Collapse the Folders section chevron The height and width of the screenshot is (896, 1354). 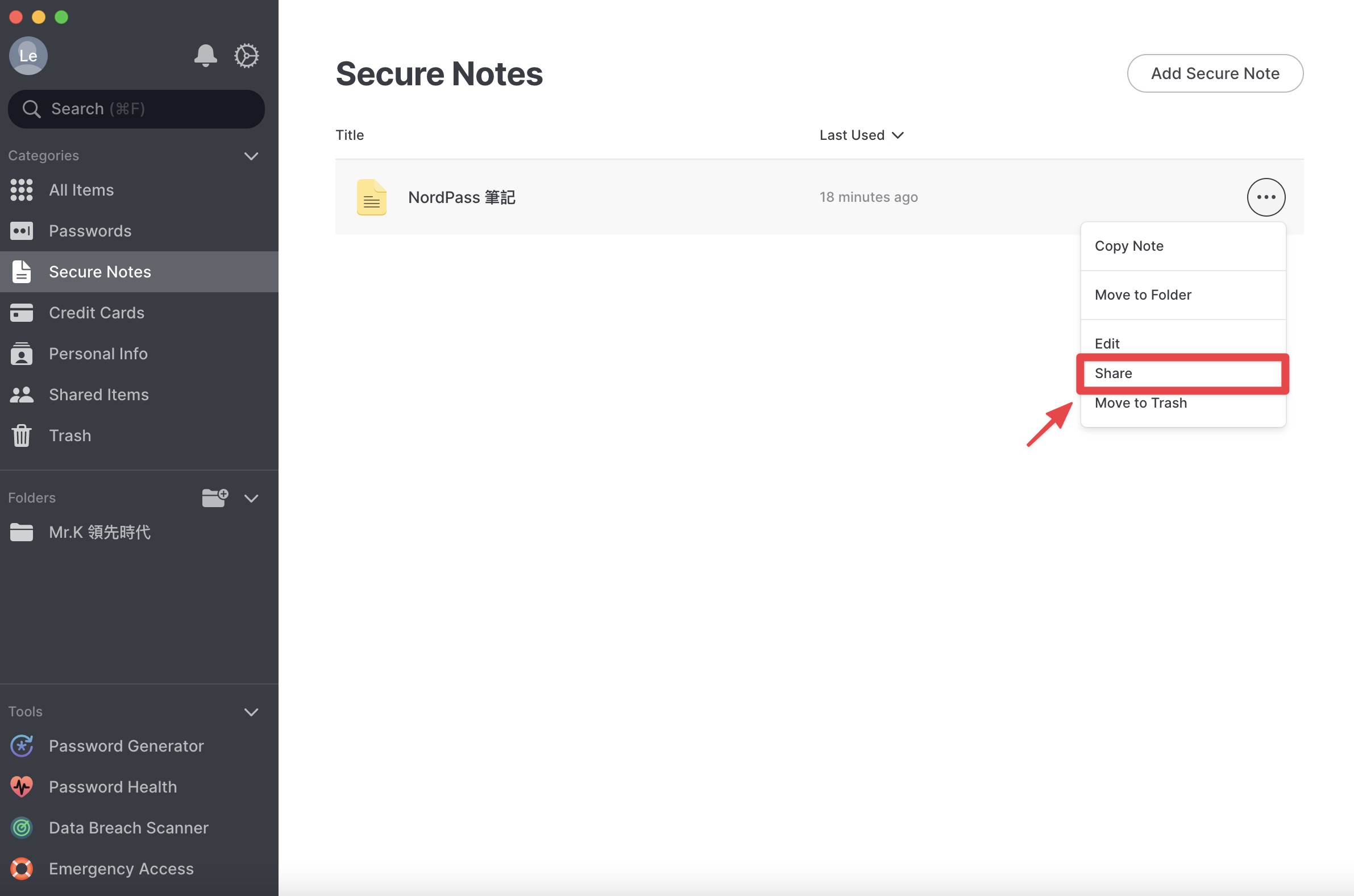251,498
